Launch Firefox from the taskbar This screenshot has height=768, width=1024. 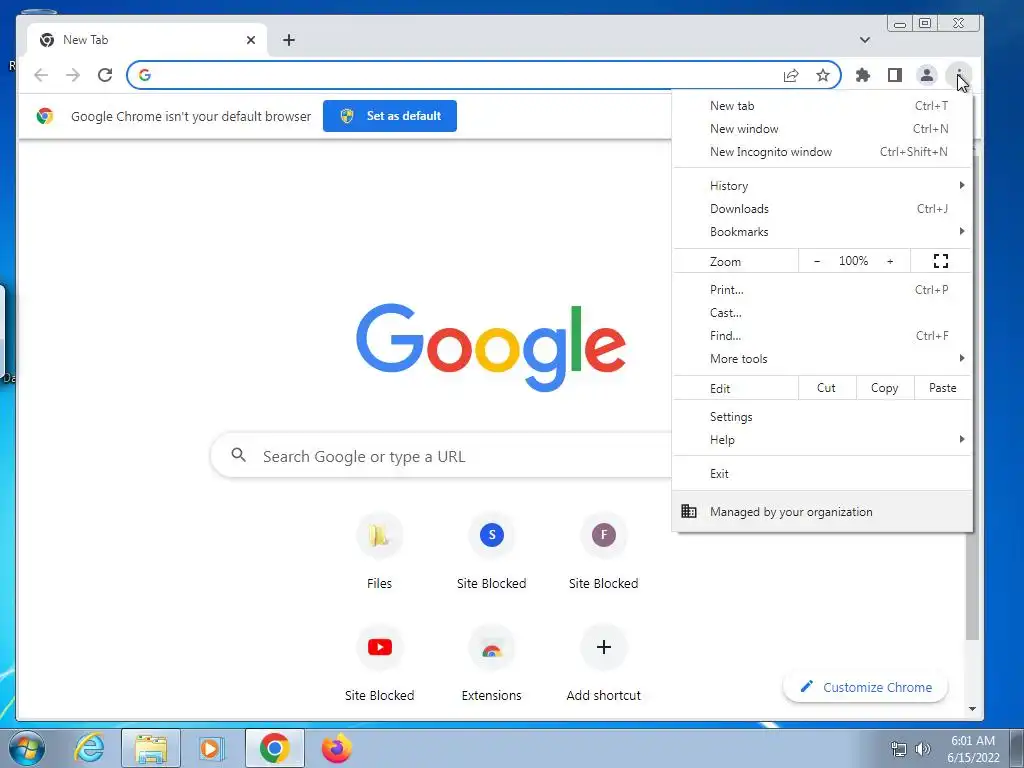[336, 748]
